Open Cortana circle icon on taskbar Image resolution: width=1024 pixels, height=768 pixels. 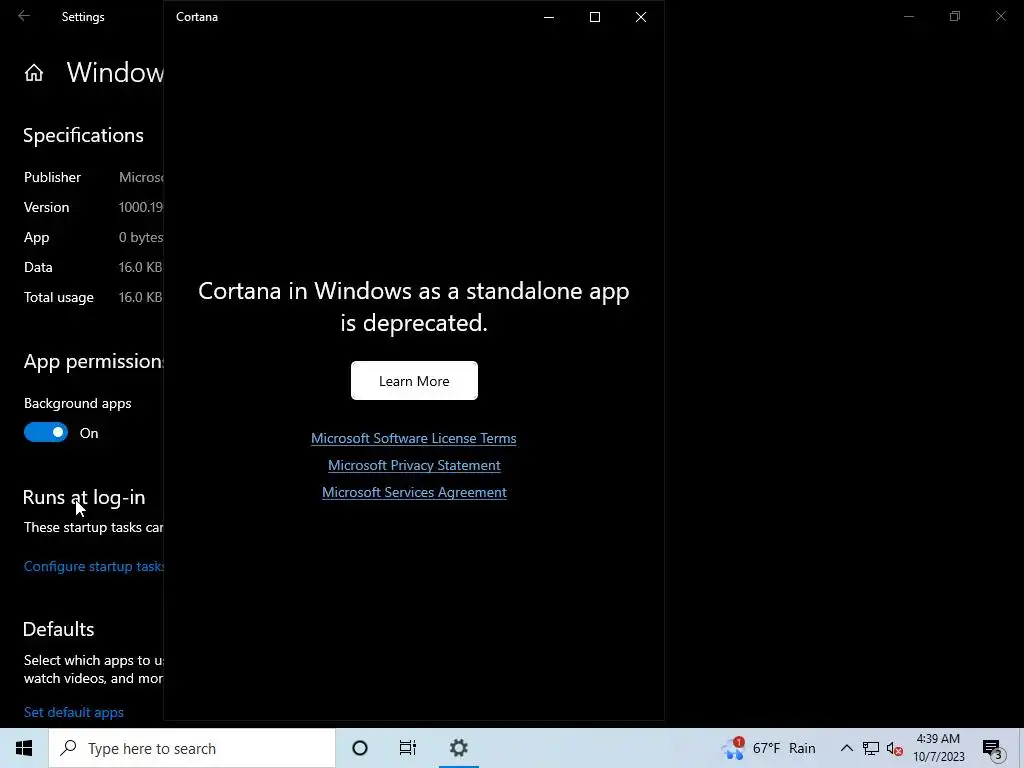click(360, 748)
